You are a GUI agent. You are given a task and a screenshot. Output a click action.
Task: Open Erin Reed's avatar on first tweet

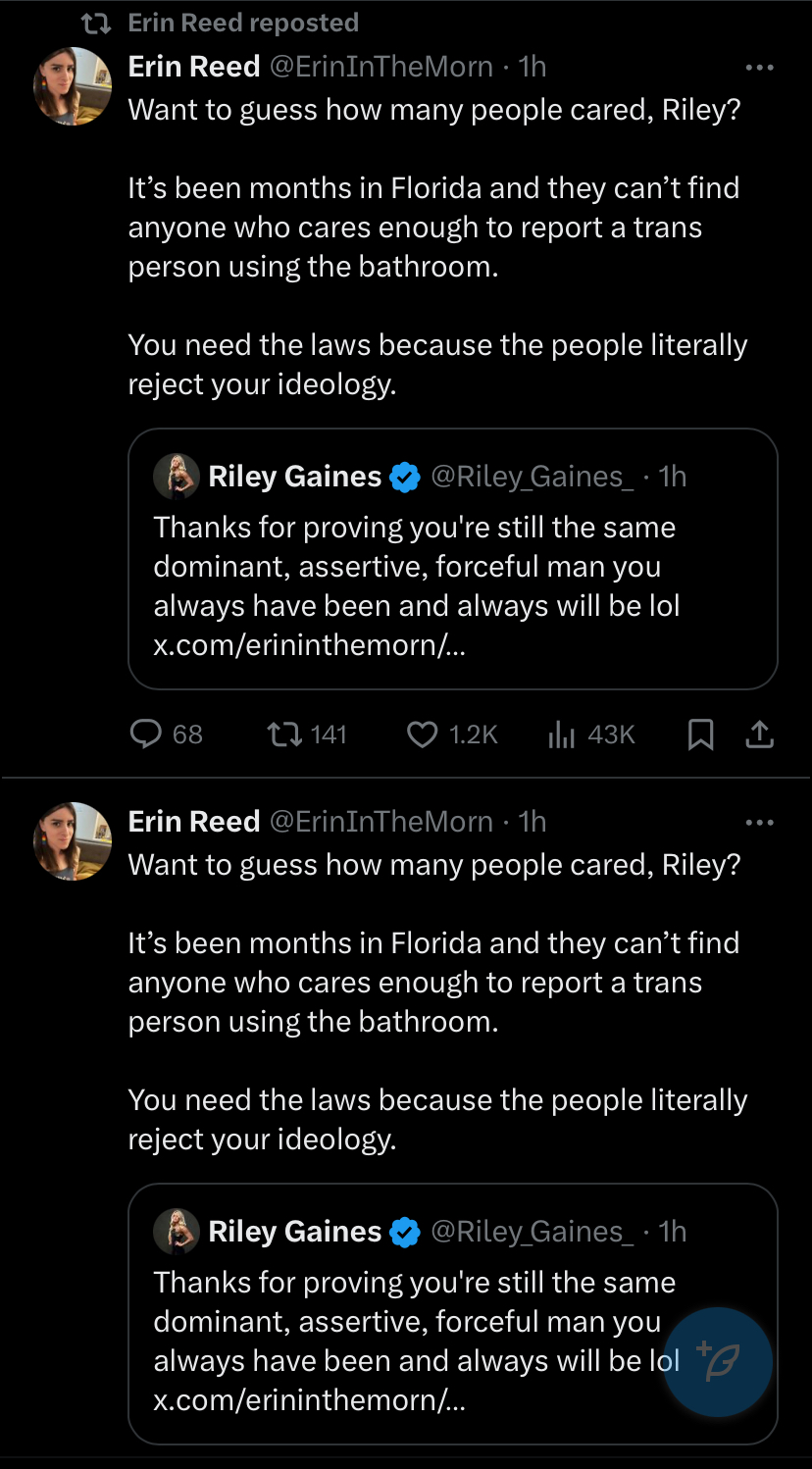73,86
